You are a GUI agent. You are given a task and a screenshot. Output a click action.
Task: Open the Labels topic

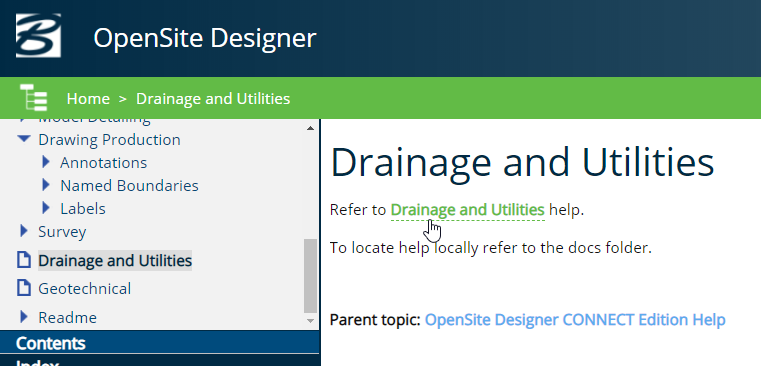[83, 208]
